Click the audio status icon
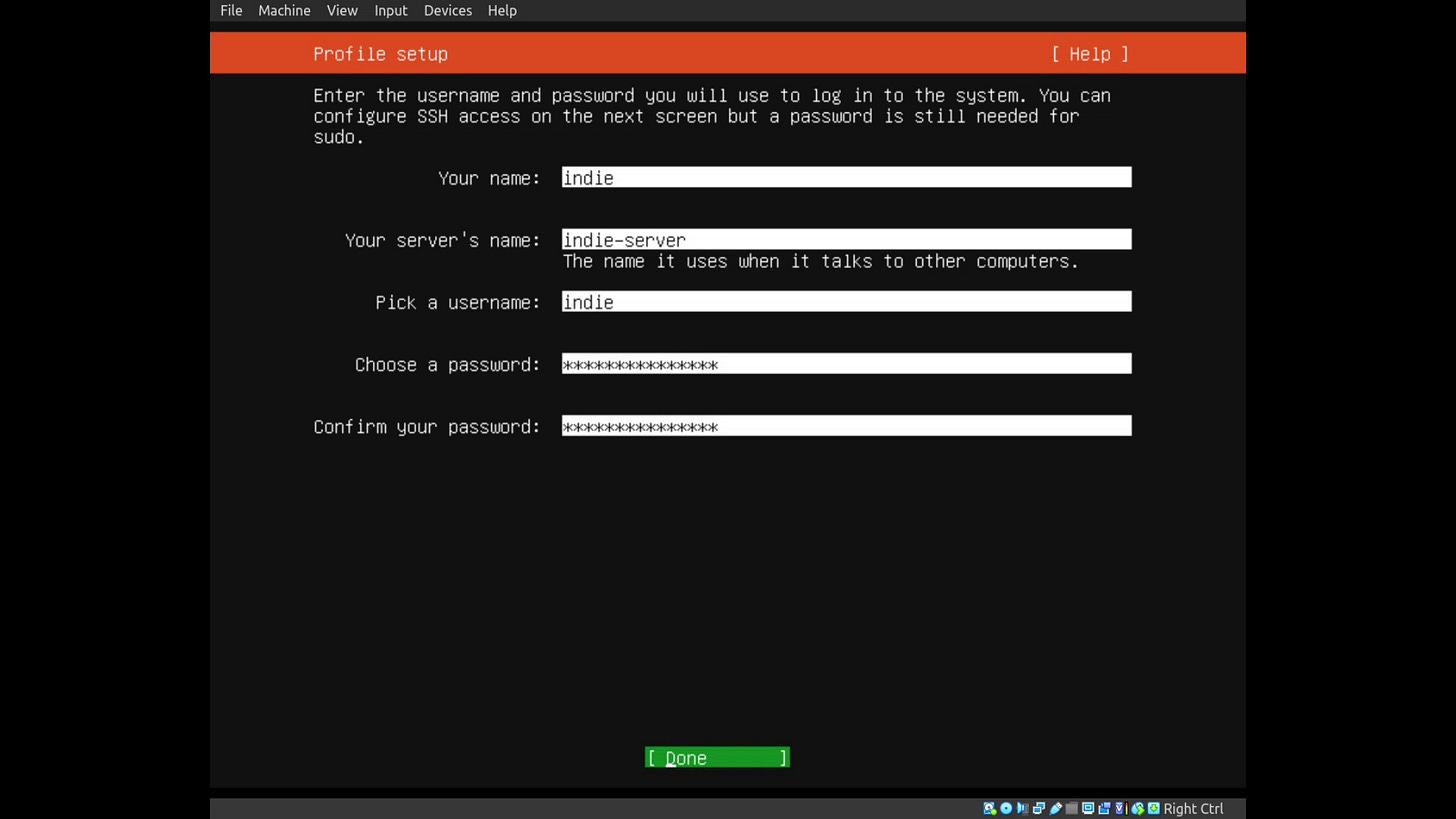 (x=1022, y=808)
